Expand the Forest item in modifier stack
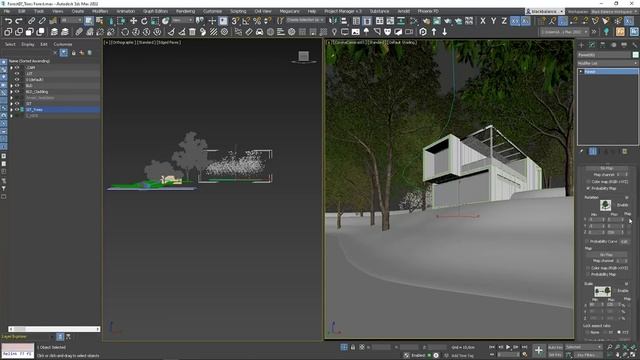 point(581,71)
